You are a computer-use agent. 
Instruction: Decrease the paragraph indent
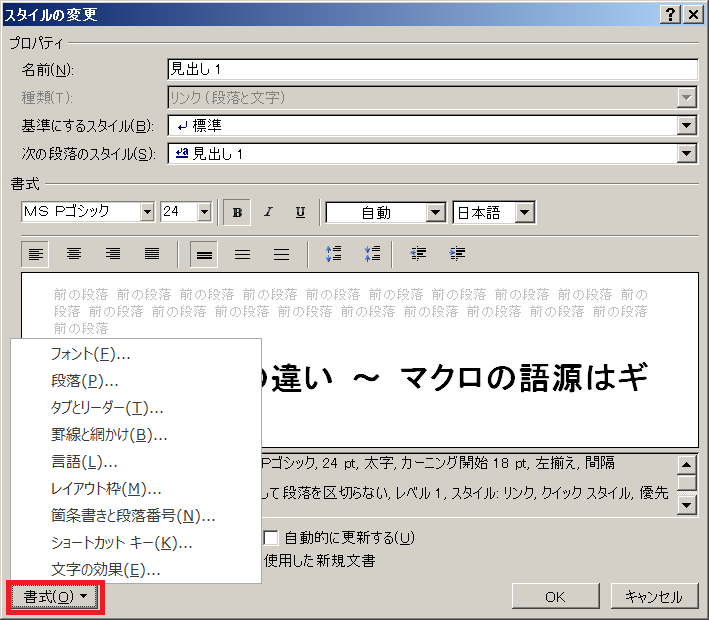[418, 254]
